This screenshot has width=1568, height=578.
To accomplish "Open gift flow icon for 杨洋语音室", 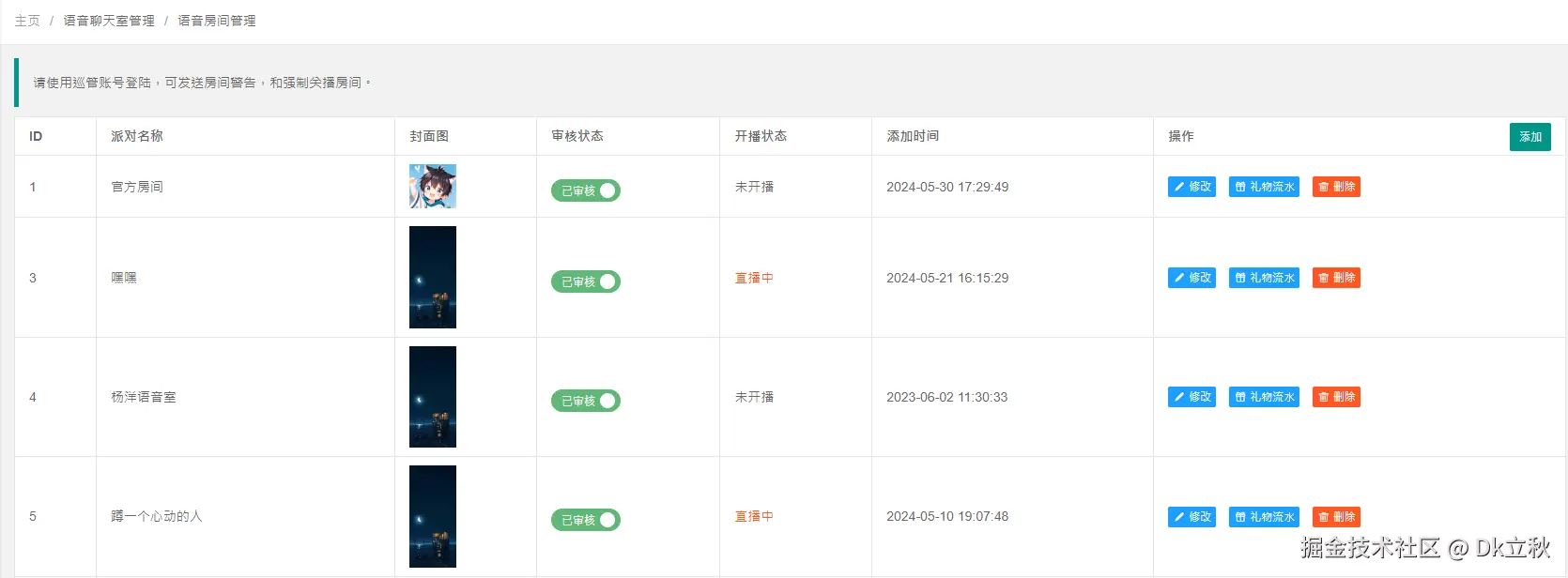I will pos(1240,397).
